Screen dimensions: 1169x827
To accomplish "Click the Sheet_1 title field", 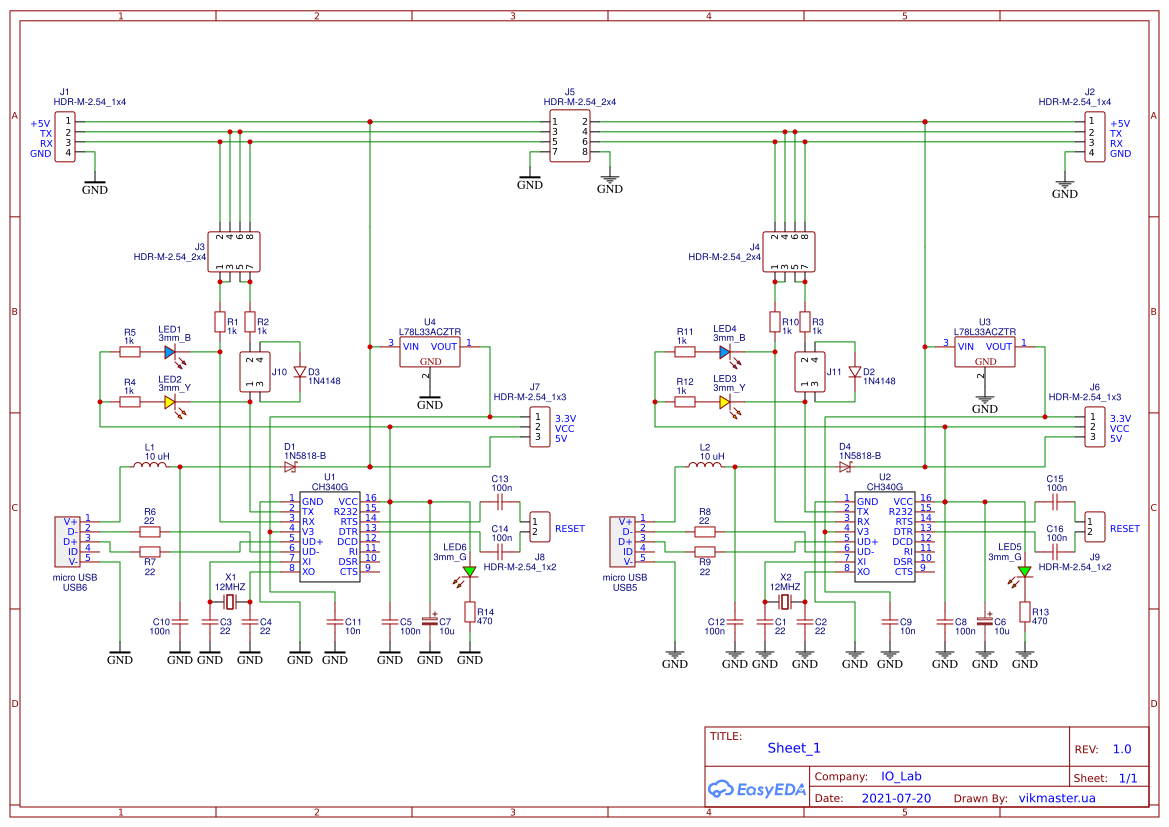I will [791, 747].
